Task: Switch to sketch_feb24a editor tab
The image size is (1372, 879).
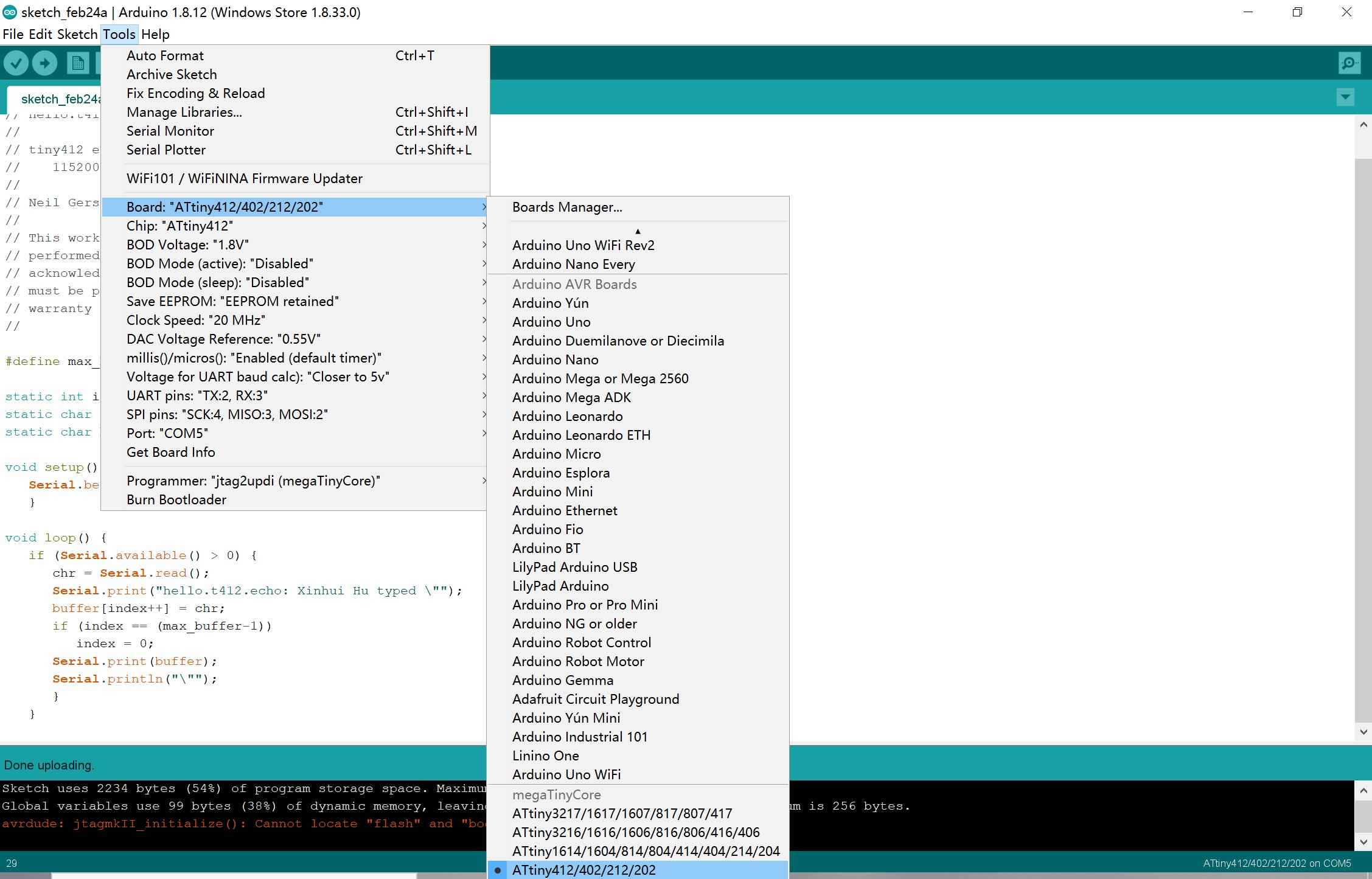Action: (55, 99)
